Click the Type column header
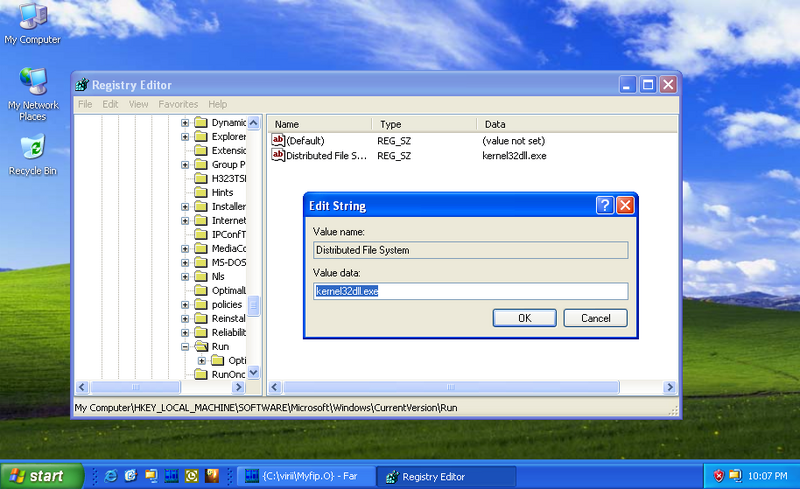Image resolution: width=800 pixels, height=489 pixels. click(x=424, y=124)
